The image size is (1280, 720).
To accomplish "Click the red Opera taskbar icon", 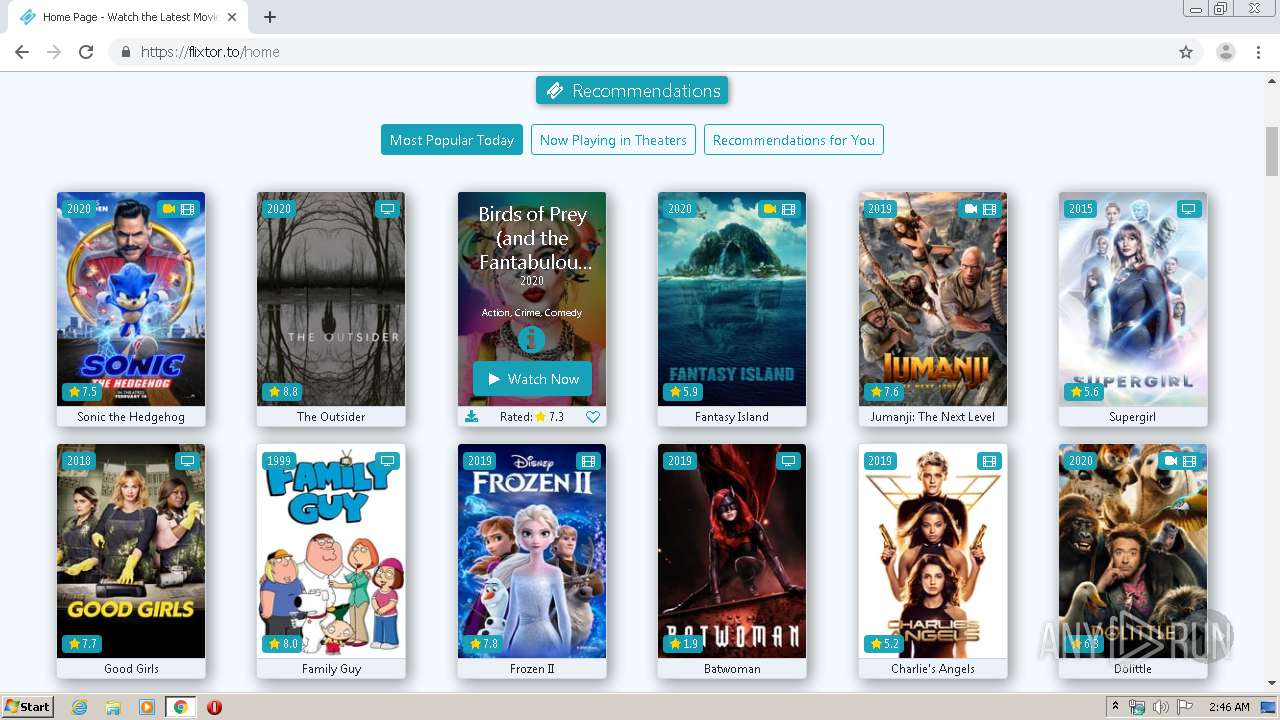I will pyautogui.click(x=214, y=707).
